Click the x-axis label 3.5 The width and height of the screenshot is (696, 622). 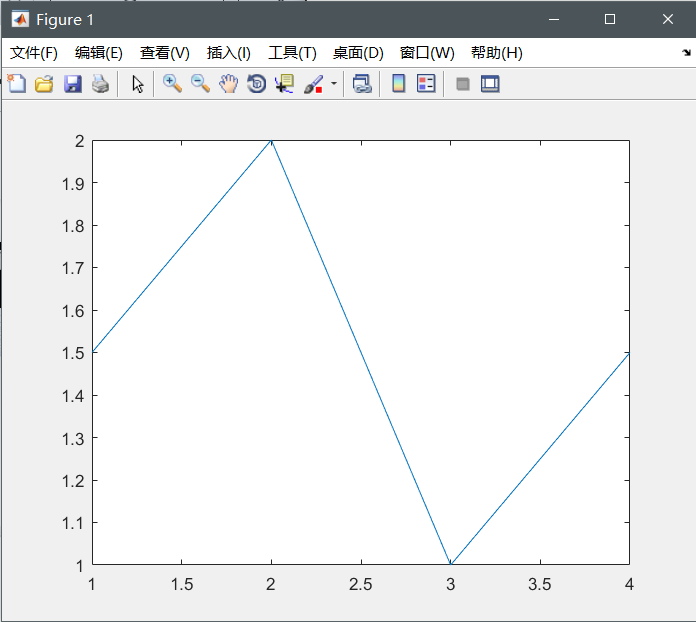540,584
